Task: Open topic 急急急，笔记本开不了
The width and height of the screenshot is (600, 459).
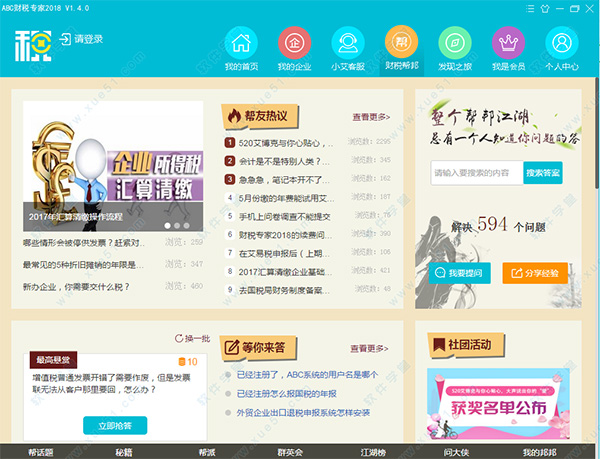Action: point(284,180)
